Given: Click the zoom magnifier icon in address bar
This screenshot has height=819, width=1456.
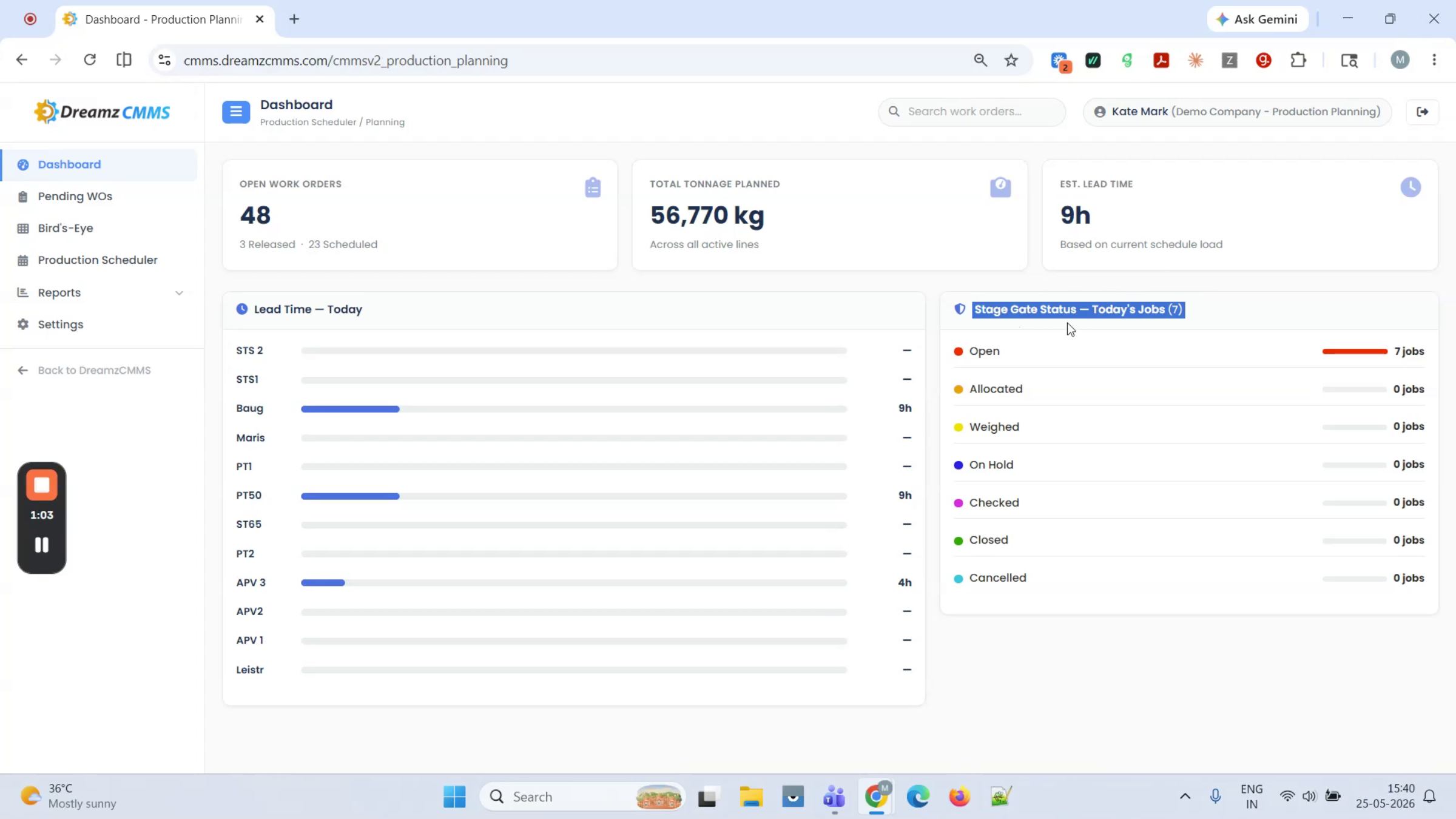Looking at the screenshot, I should coord(980,60).
